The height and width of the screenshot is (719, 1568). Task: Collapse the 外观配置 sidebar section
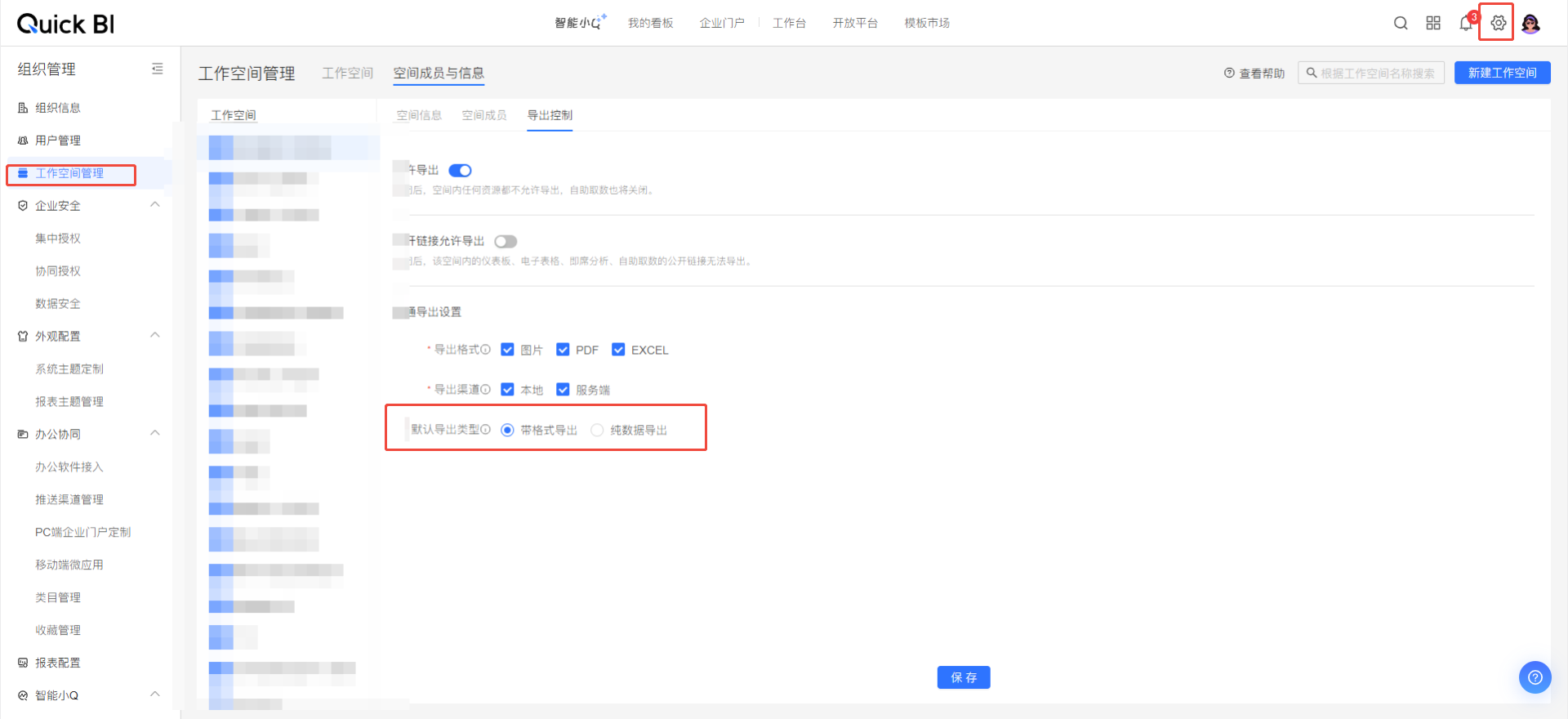(155, 336)
